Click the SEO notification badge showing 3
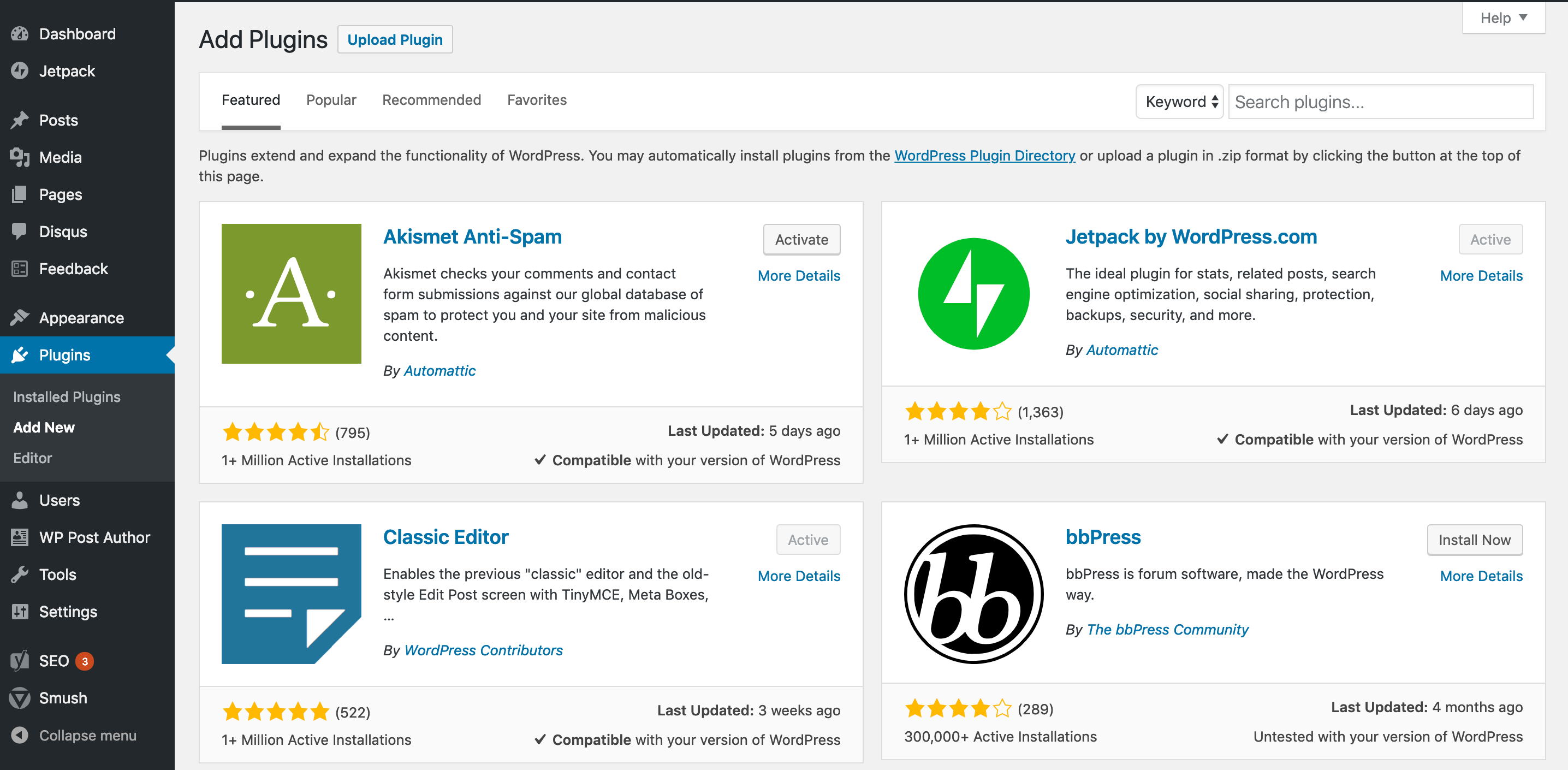Screen dimensions: 1568x770 [x=85, y=661]
